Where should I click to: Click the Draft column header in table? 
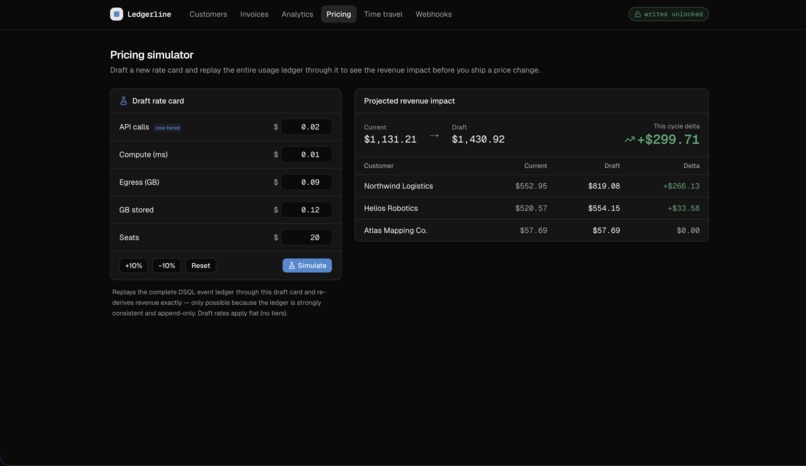(x=612, y=165)
